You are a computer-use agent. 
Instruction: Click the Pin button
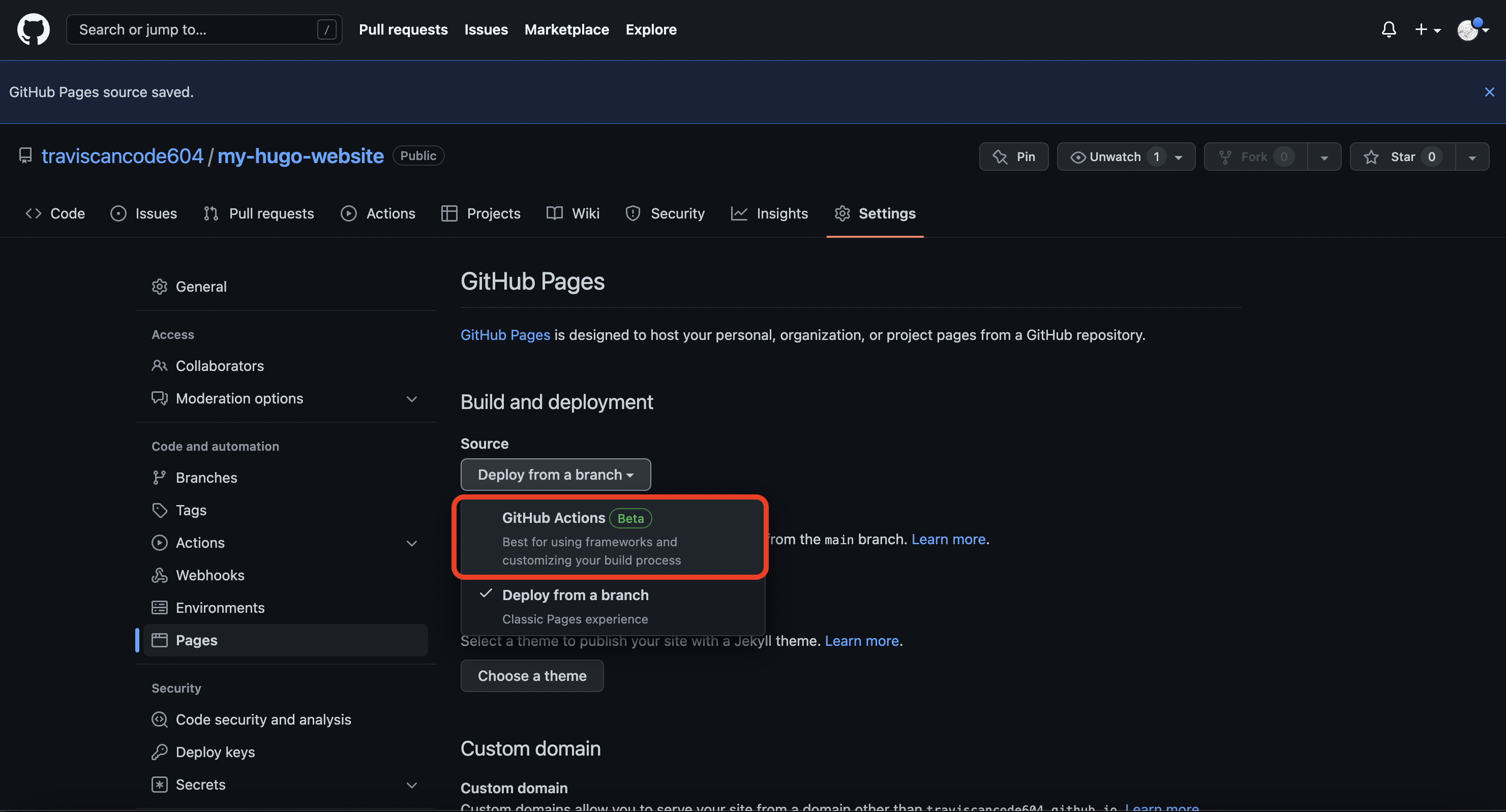1014,157
